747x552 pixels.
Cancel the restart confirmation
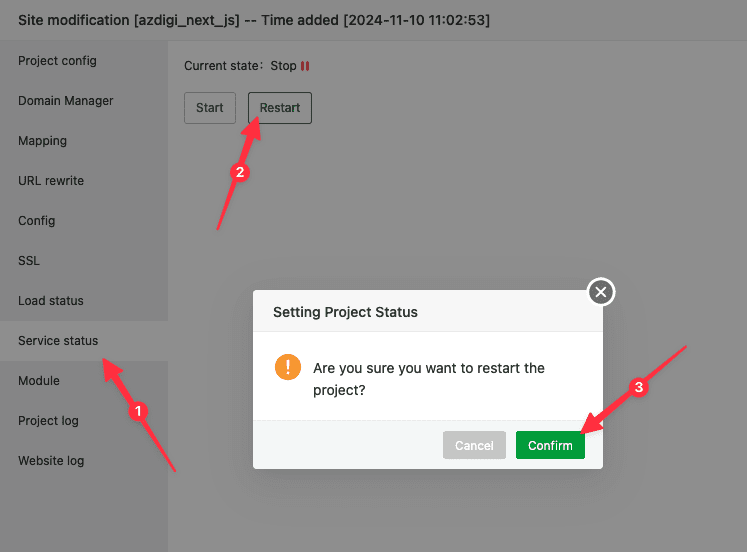pos(474,445)
